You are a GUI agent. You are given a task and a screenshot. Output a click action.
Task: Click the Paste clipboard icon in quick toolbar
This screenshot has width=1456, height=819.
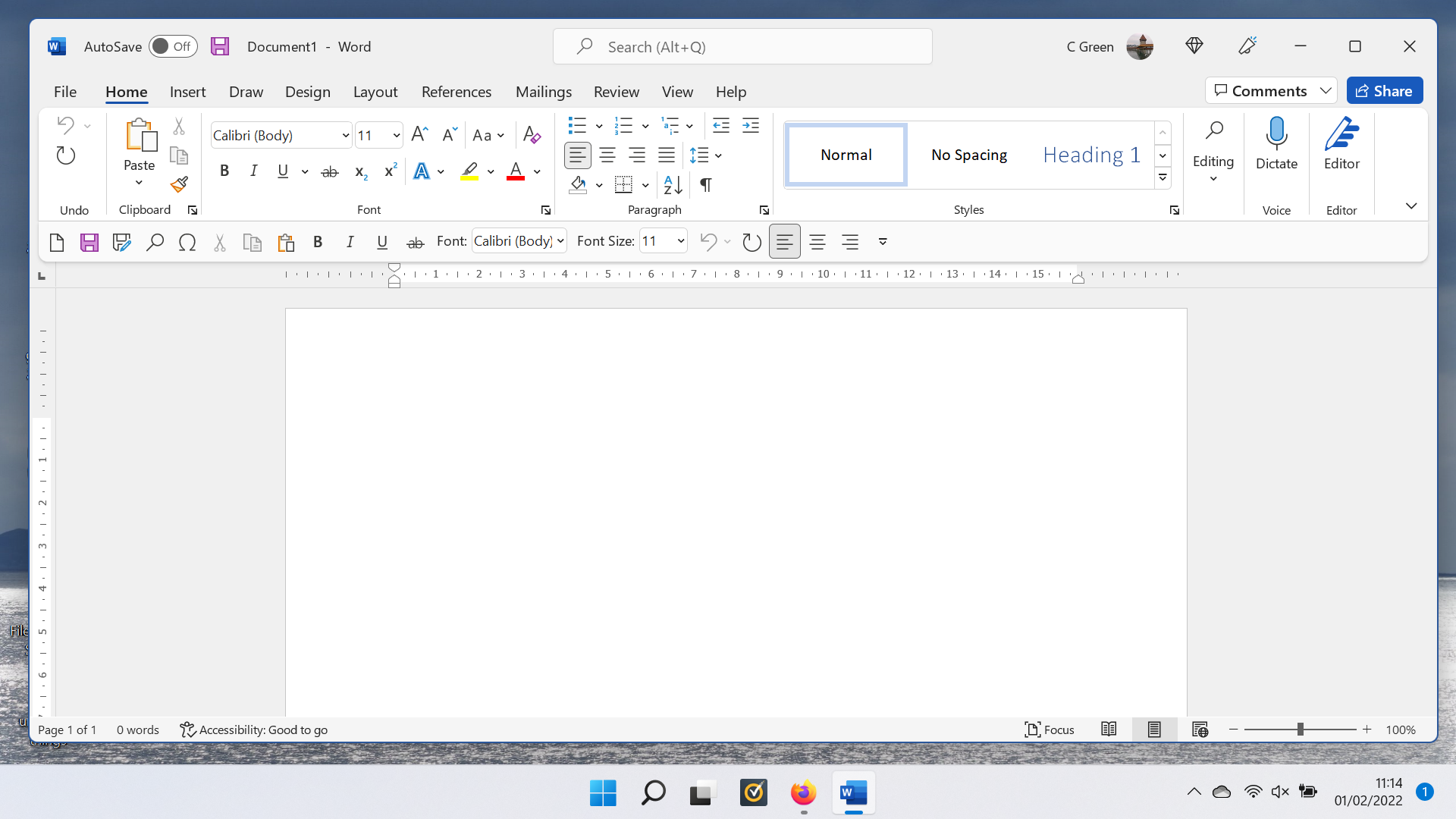(286, 242)
